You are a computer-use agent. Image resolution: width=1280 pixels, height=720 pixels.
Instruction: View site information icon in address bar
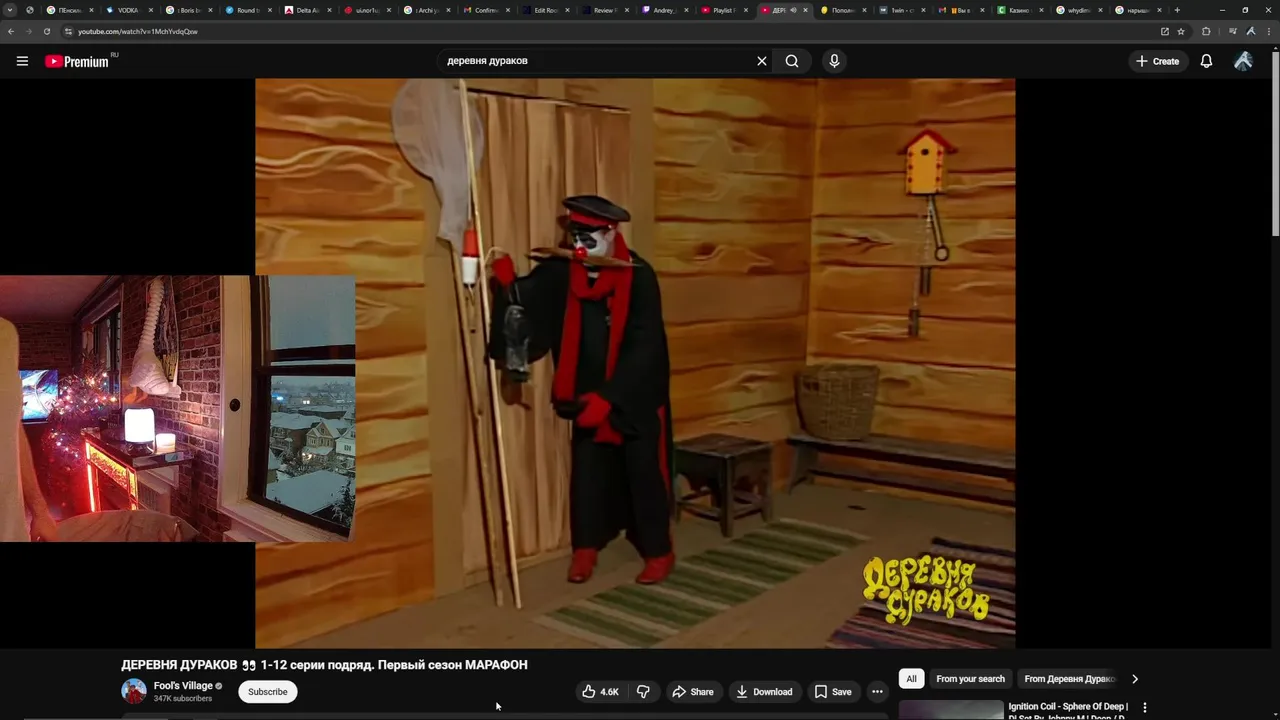click(68, 31)
